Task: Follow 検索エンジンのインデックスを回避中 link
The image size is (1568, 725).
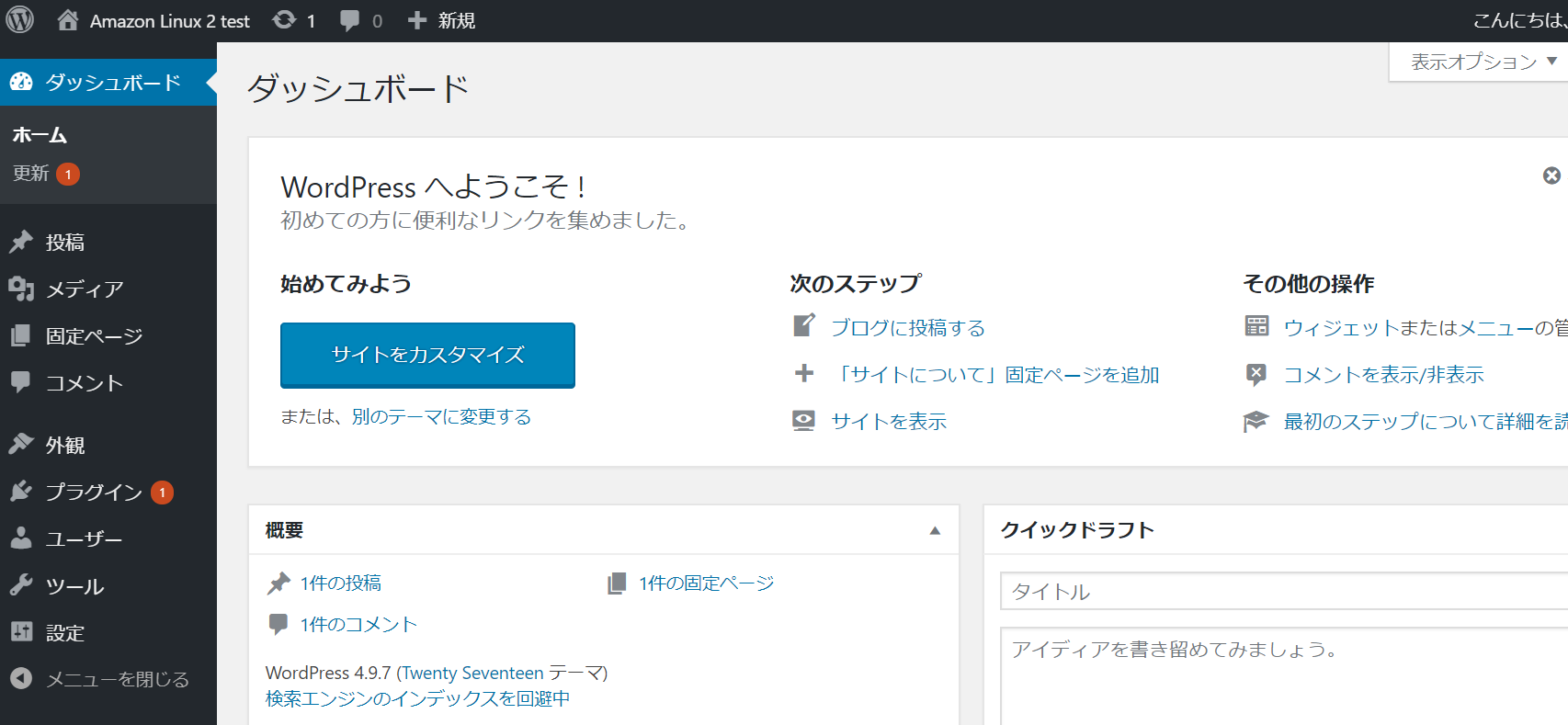Action: point(417,698)
